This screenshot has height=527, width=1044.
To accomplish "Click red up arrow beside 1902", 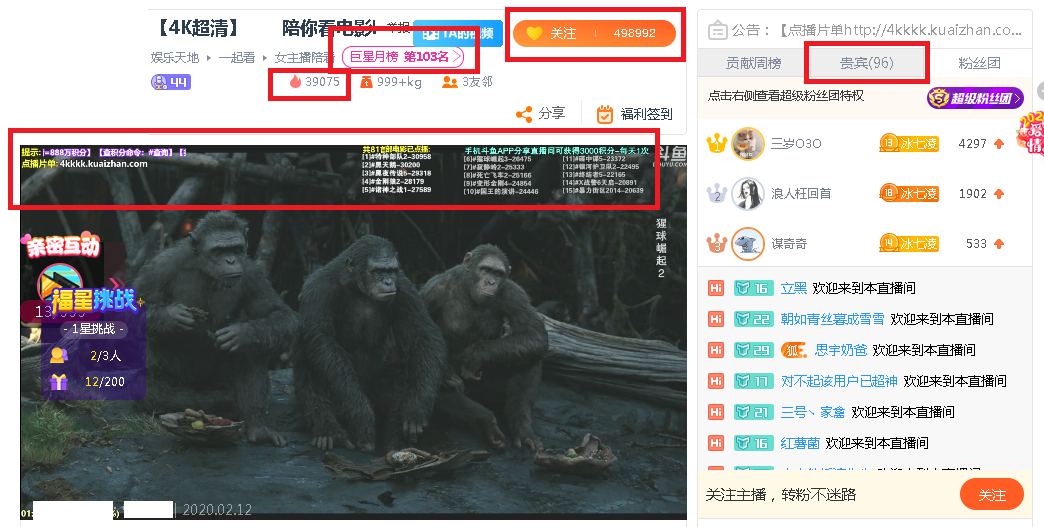I will [x=999, y=194].
